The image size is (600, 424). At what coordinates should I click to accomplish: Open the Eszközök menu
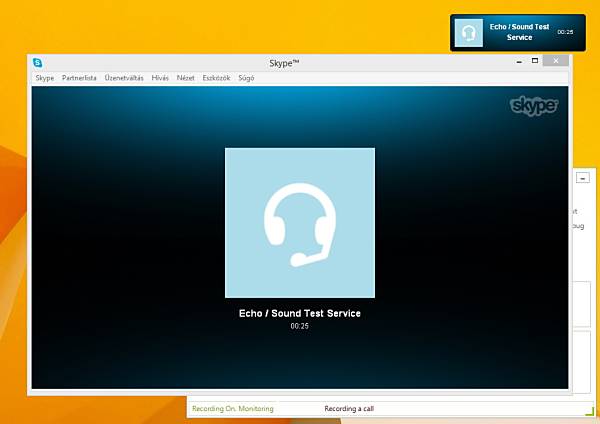pyautogui.click(x=216, y=78)
